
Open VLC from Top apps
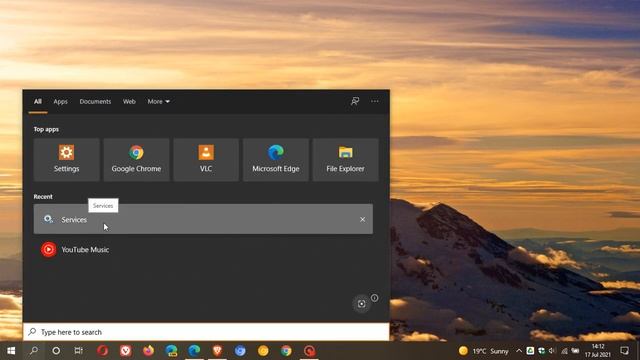point(206,160)
